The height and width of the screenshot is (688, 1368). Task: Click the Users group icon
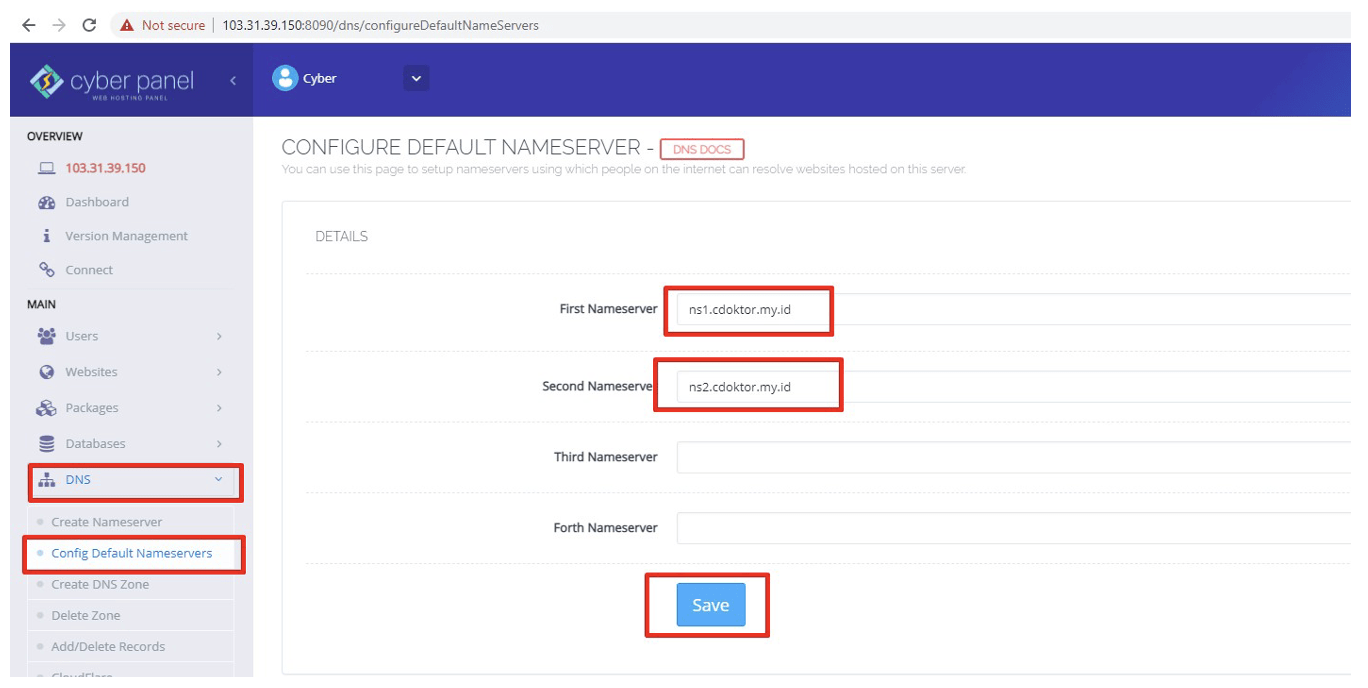[47, 335]
